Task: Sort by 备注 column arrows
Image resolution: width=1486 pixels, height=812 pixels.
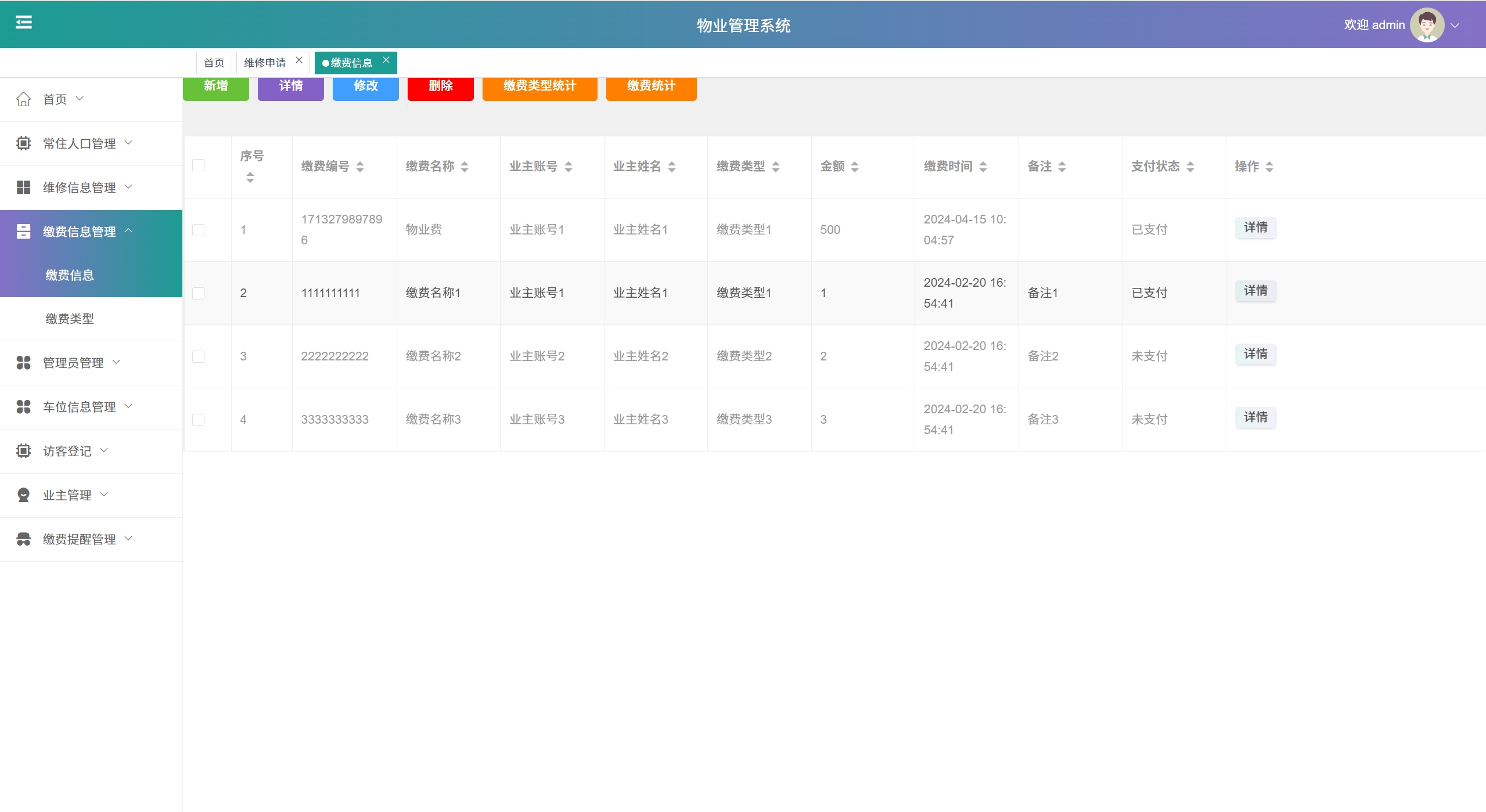Action: [x=1062, y=167]
